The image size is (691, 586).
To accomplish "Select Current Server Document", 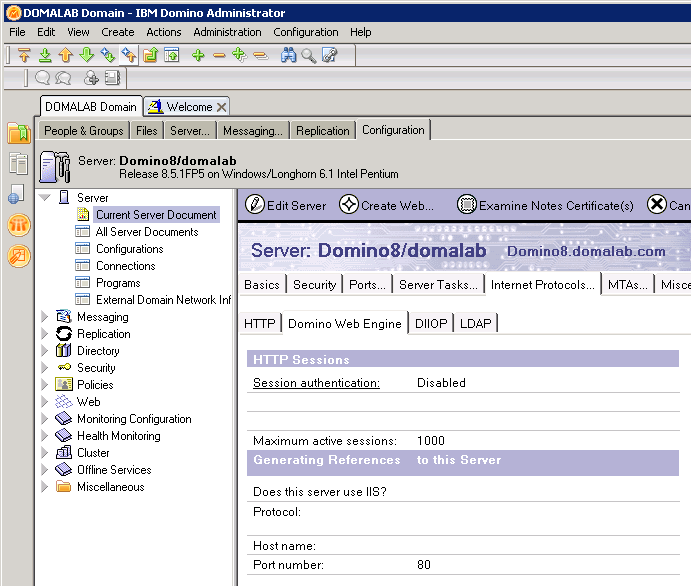I will 156,215.
